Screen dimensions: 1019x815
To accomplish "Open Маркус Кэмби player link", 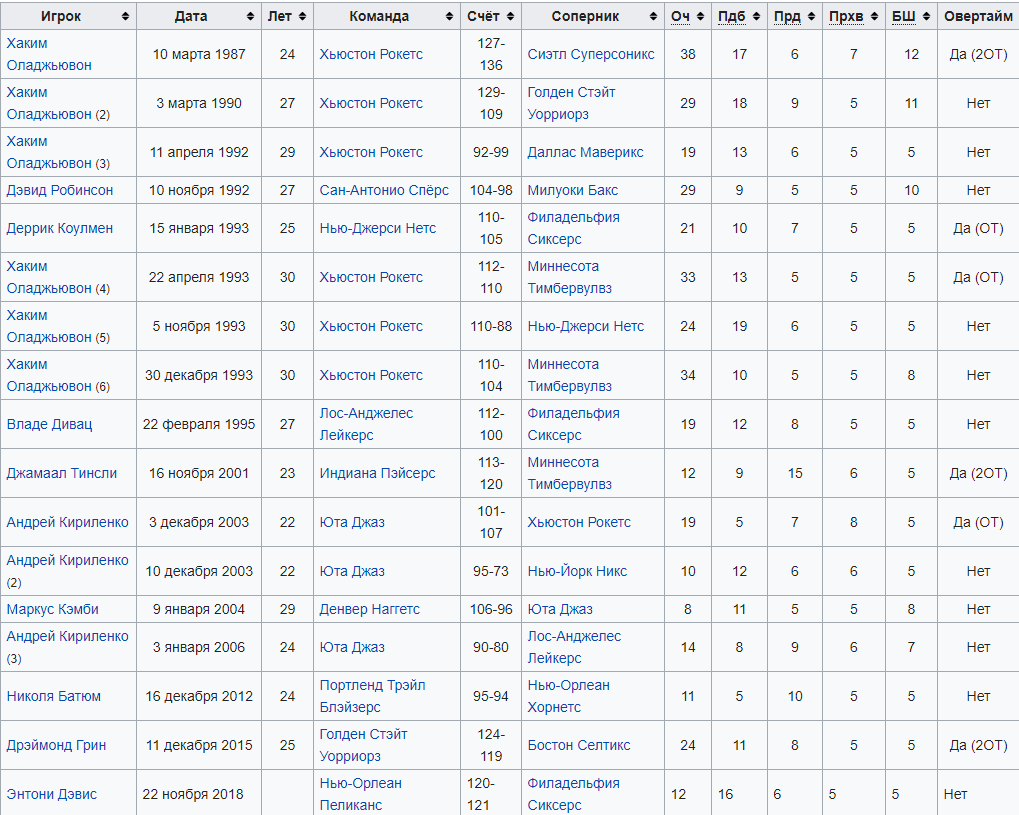I will tap(53, 609).
